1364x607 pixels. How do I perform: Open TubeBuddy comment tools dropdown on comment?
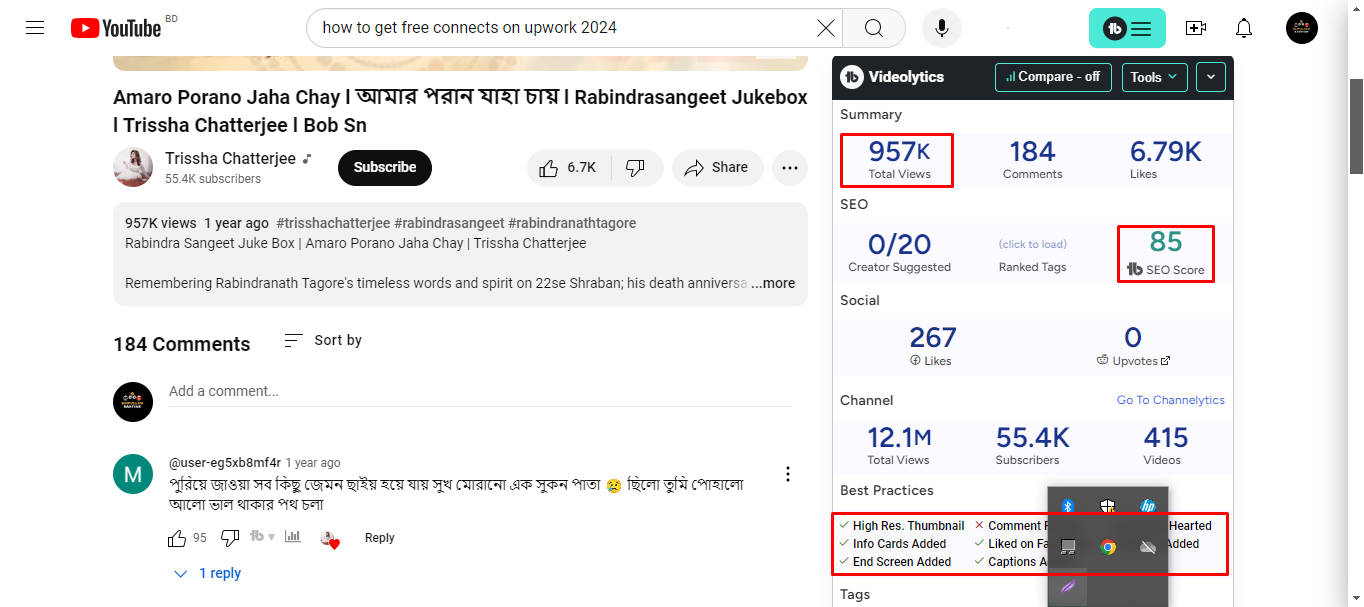pyautogui.click(x=262, y=538)
